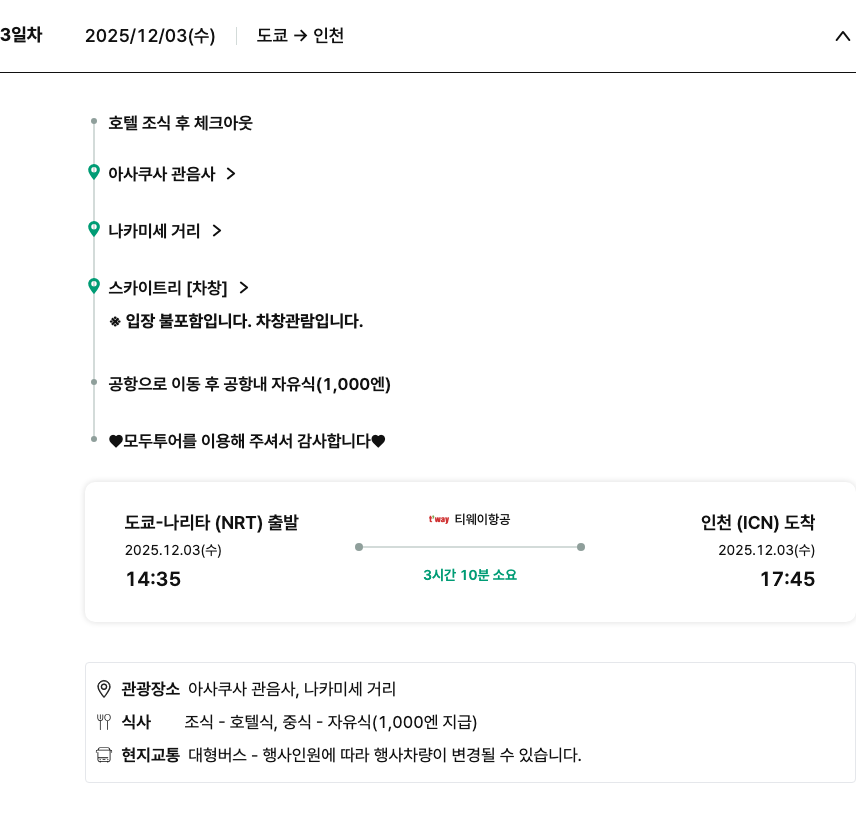Click the 3시간 10분 소요 duration text

pyautogui.click(x=470, y=575)
